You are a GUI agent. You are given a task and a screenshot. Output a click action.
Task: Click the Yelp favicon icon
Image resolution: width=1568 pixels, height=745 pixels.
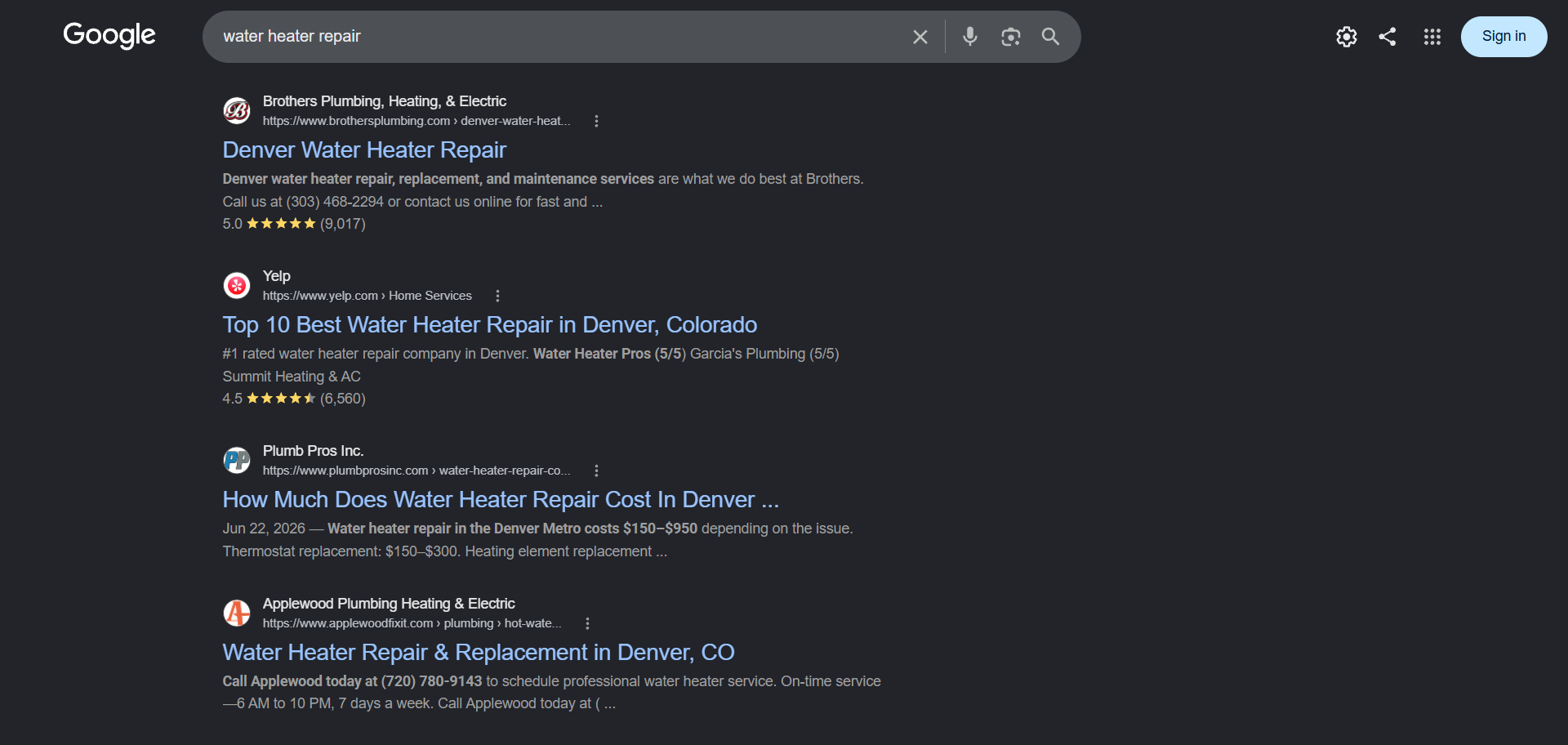click(237, 285)
